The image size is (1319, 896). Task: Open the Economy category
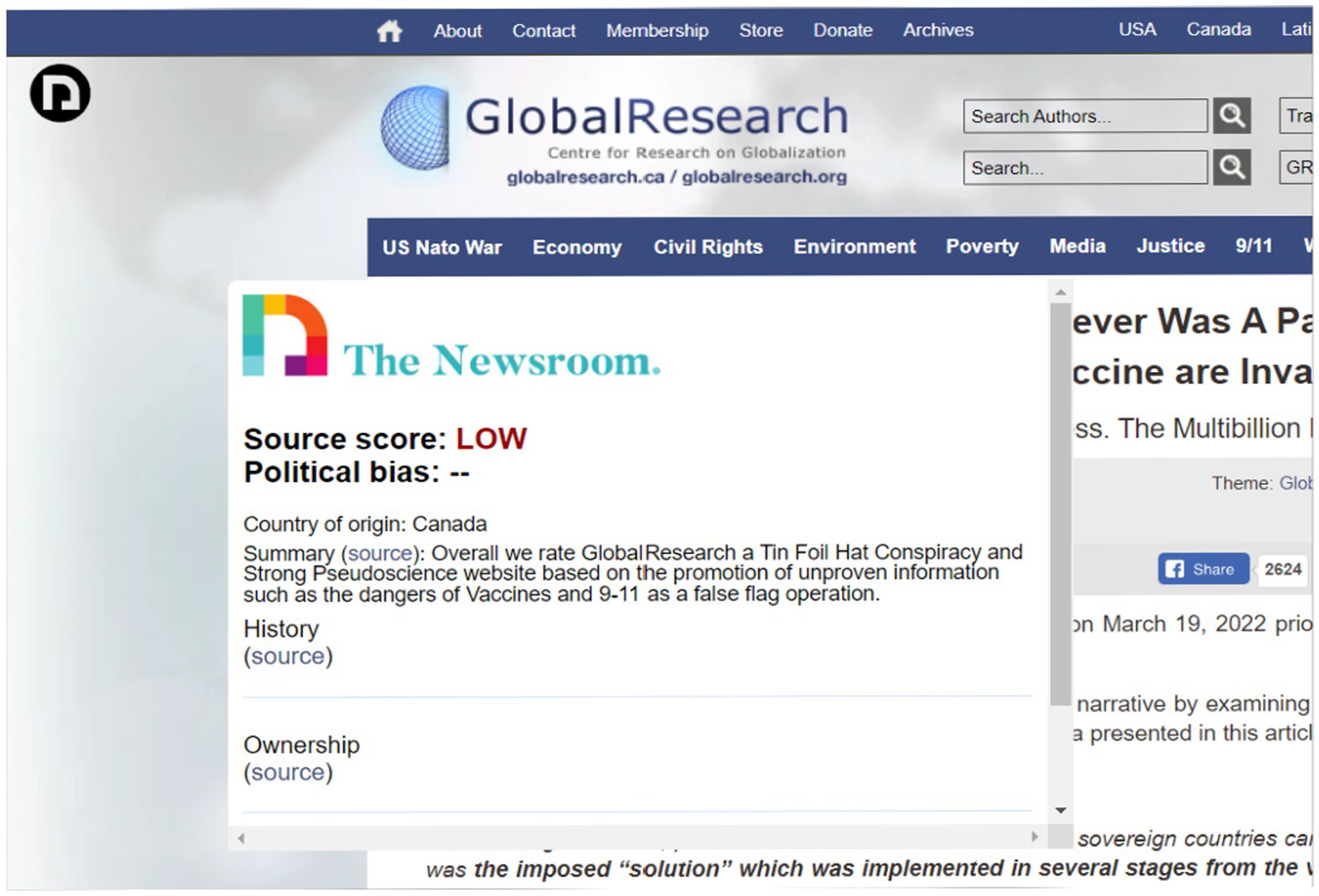(577, 247)
